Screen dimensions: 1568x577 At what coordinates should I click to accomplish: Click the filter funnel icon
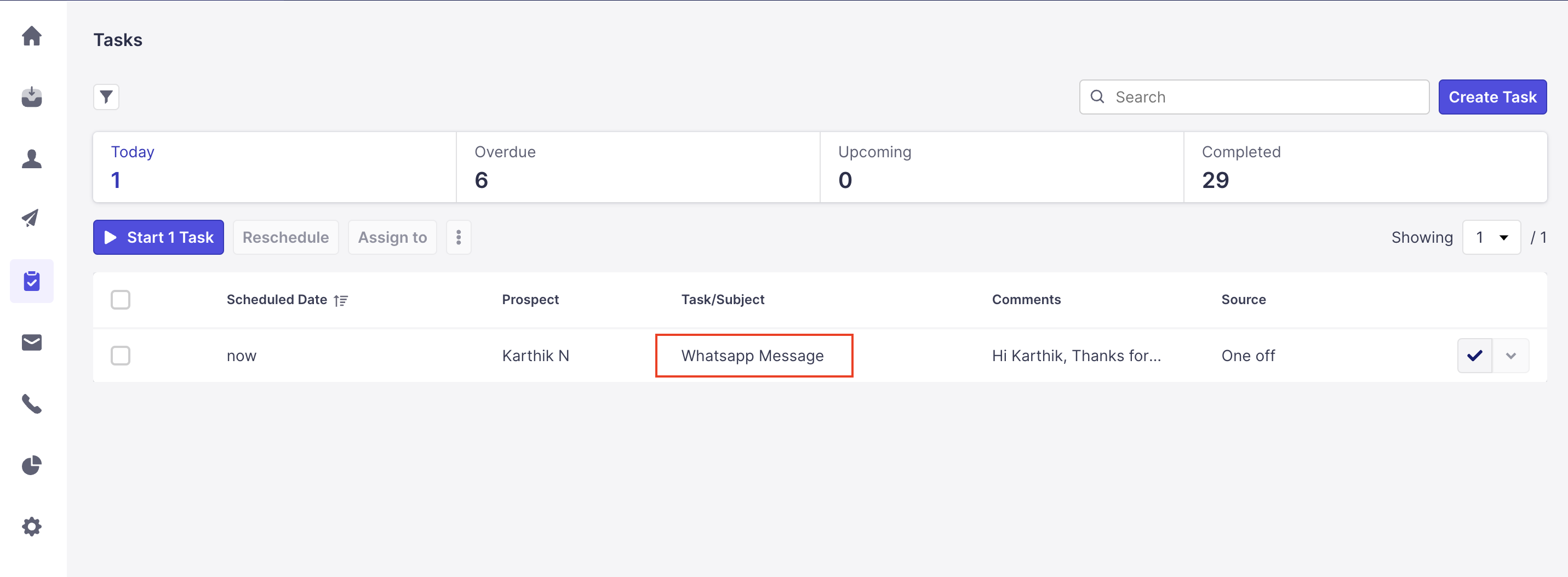pyautogui.click(x=106, y=97)
